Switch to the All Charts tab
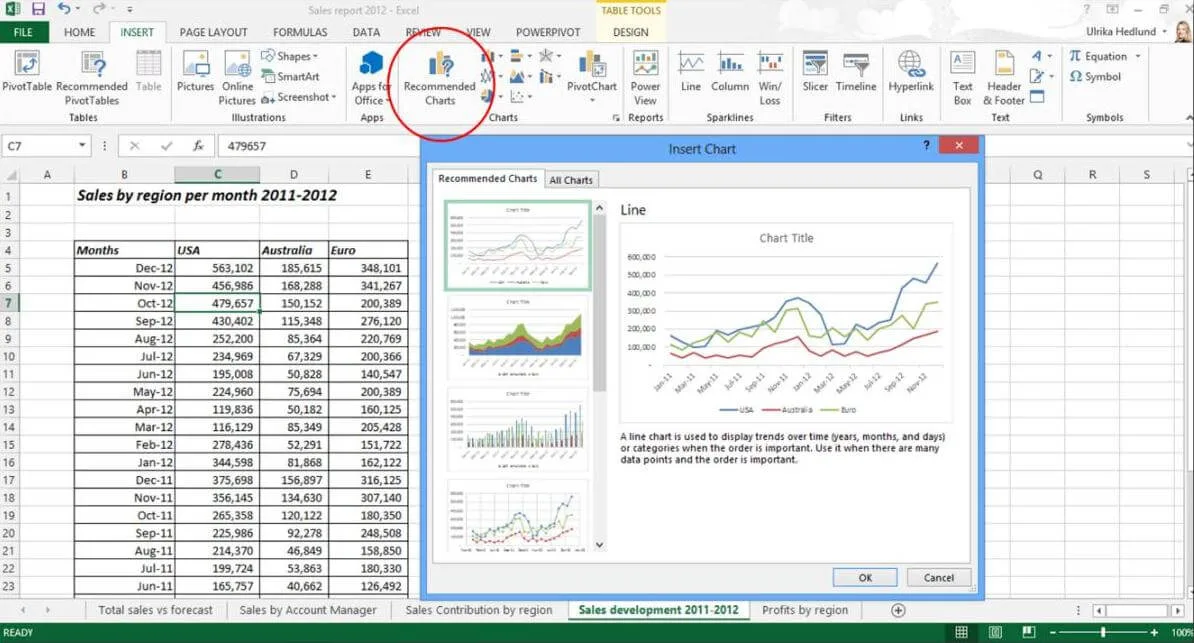The width and height of the screenshot is (1194, 643). pos(571,180)
